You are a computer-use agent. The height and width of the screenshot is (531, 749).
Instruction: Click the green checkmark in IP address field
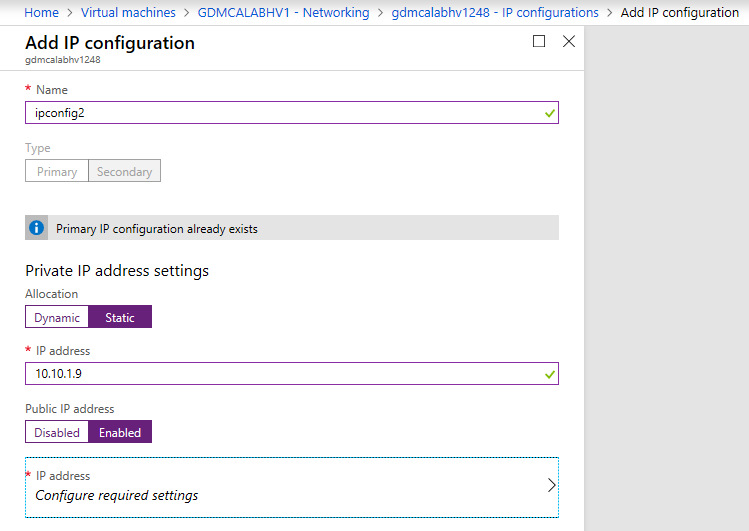pyautogui.click(x=549, y=374)
